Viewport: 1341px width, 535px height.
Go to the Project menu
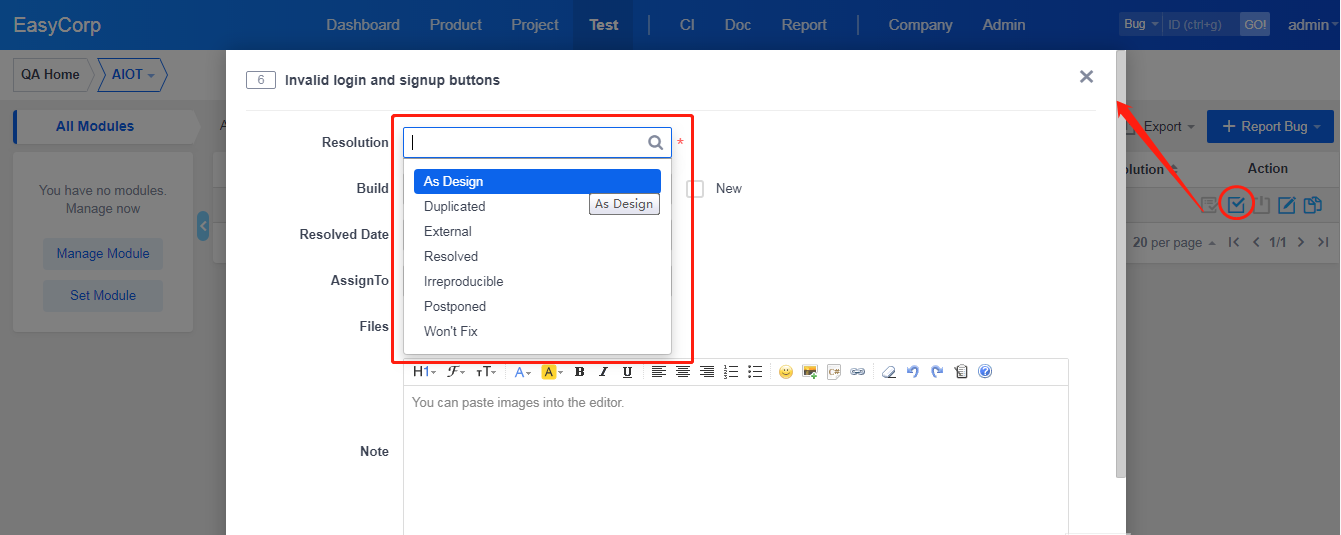pyautogui.click(x=535, y=25)
